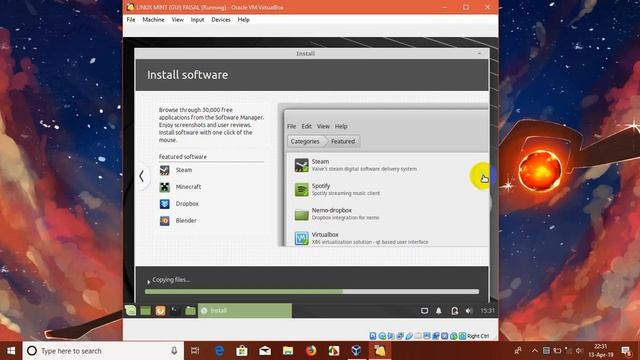Click the Steam entry icon in Software Manager
Viewport: 640px width, 360px height.
302,165
